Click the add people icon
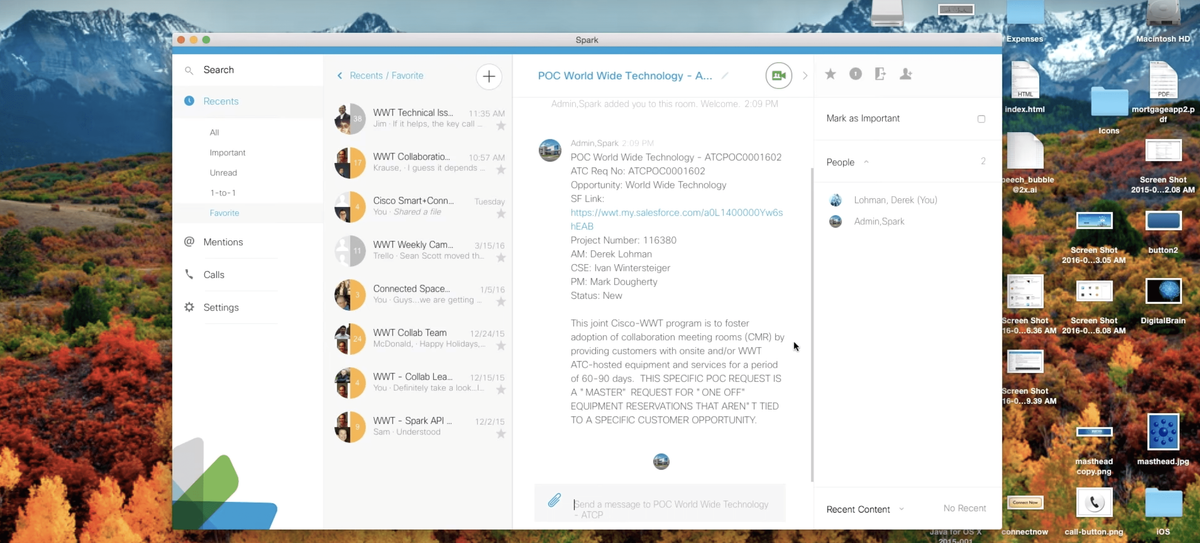 click(x=906, y=74)
